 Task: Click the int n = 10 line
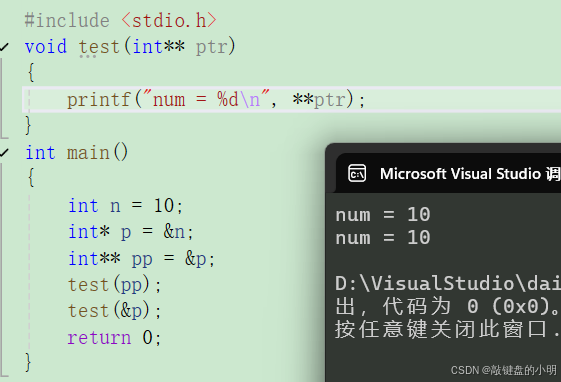(126, 206)
